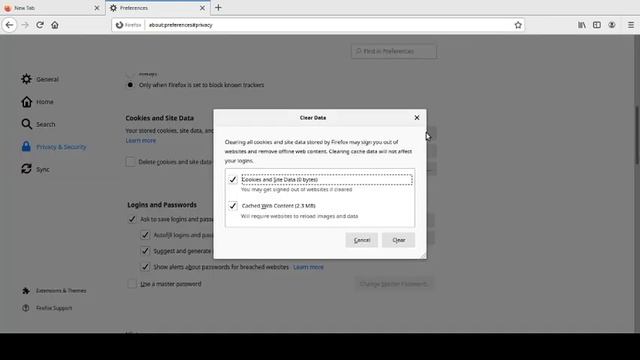Toggle Autofill logins and passwords checkbox
This screenshot has width=640, height=360.
click(145, 235)
